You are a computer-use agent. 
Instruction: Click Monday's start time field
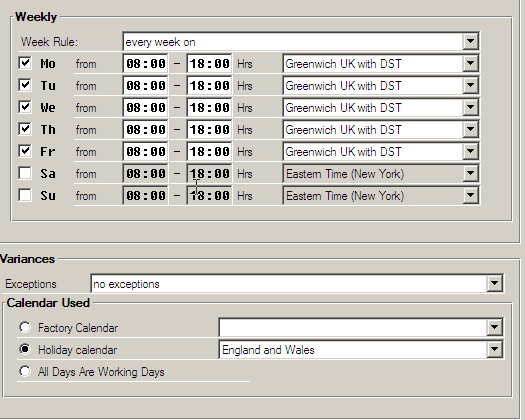coord(146,64)
